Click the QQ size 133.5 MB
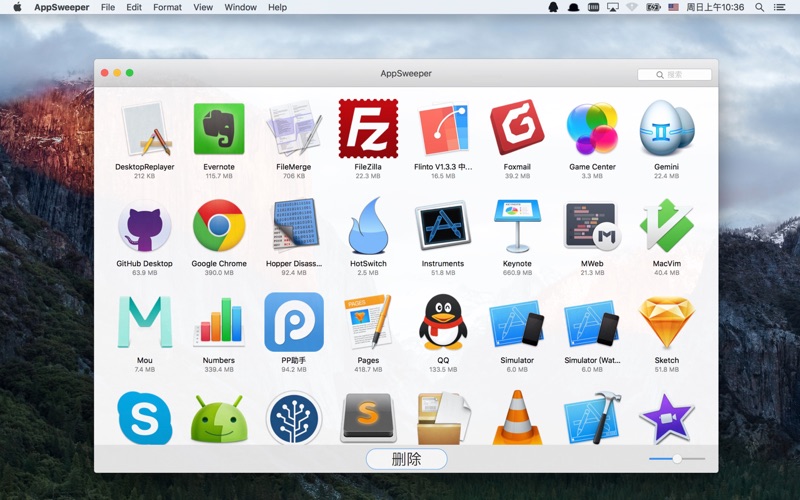 point(443,369)
